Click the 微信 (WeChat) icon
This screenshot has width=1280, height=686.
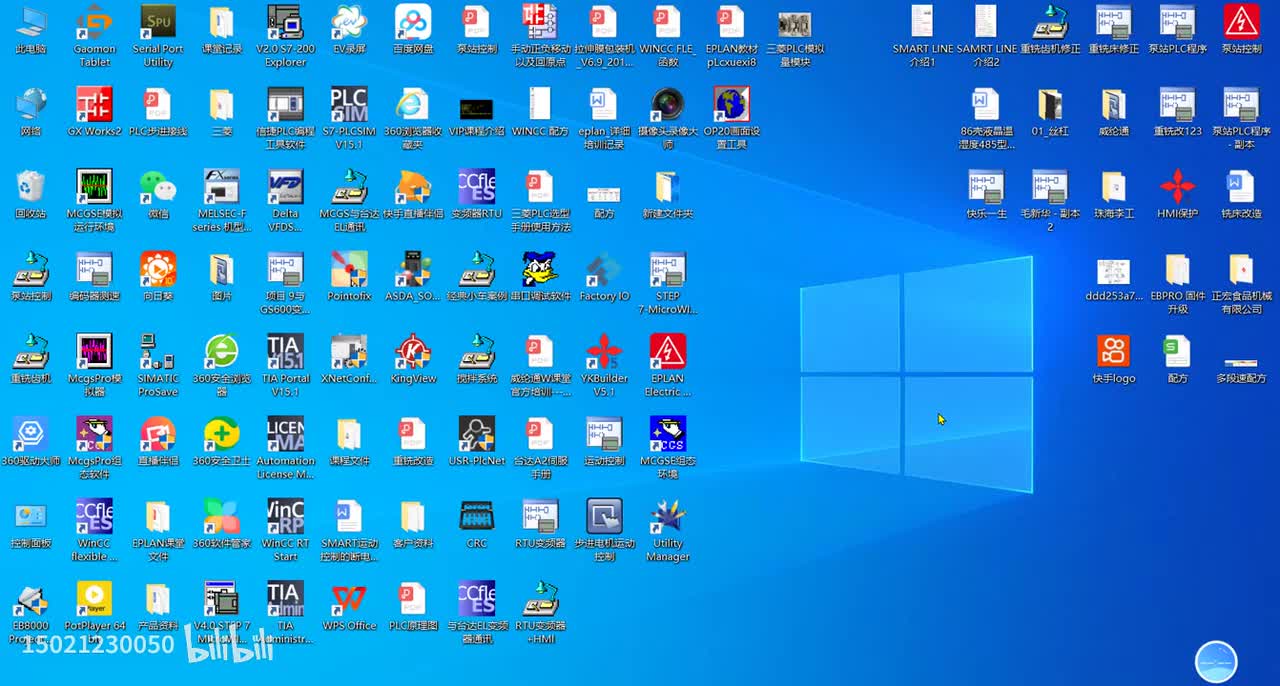coord(158,188)
